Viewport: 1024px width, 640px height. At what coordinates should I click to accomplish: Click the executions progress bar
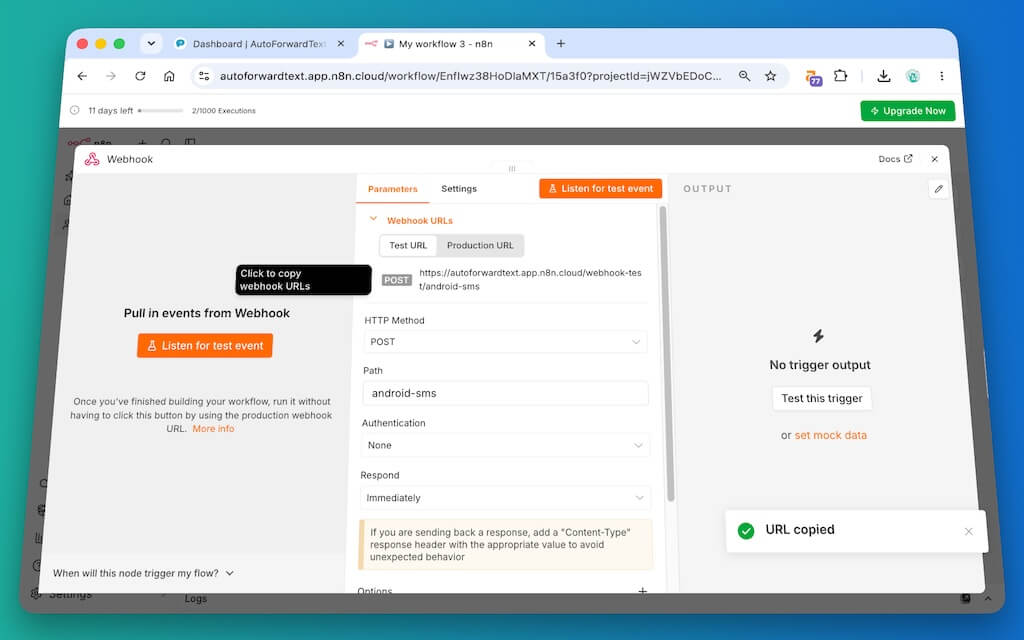(x=160, y=110)
